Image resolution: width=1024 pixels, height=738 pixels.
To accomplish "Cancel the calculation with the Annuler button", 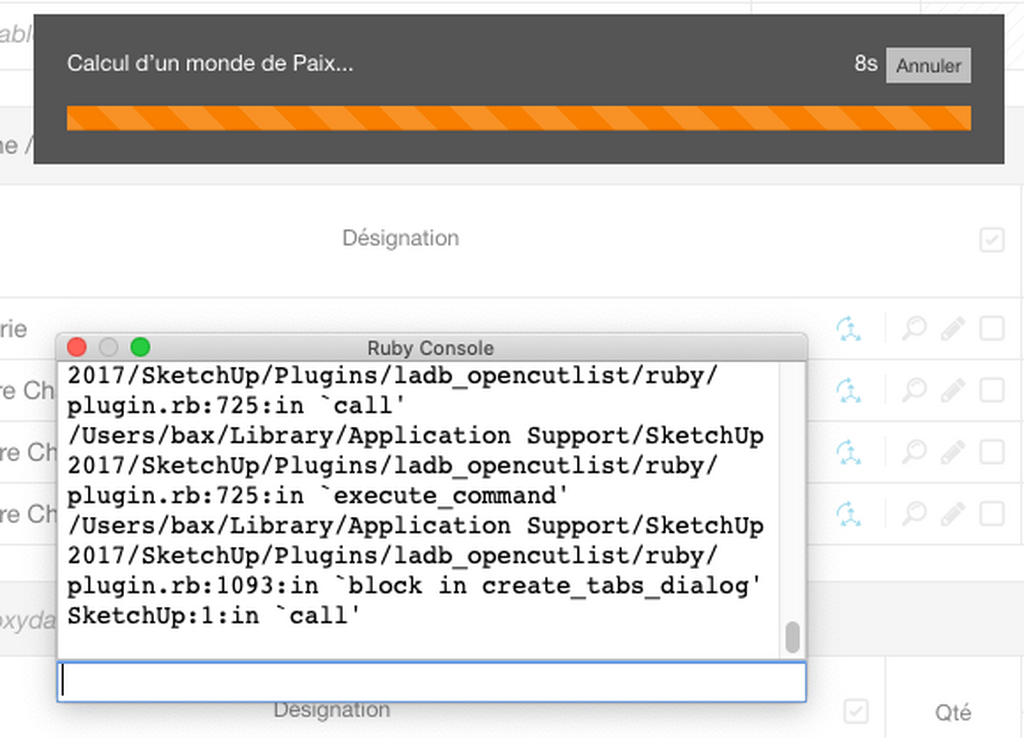I will 928,66.
